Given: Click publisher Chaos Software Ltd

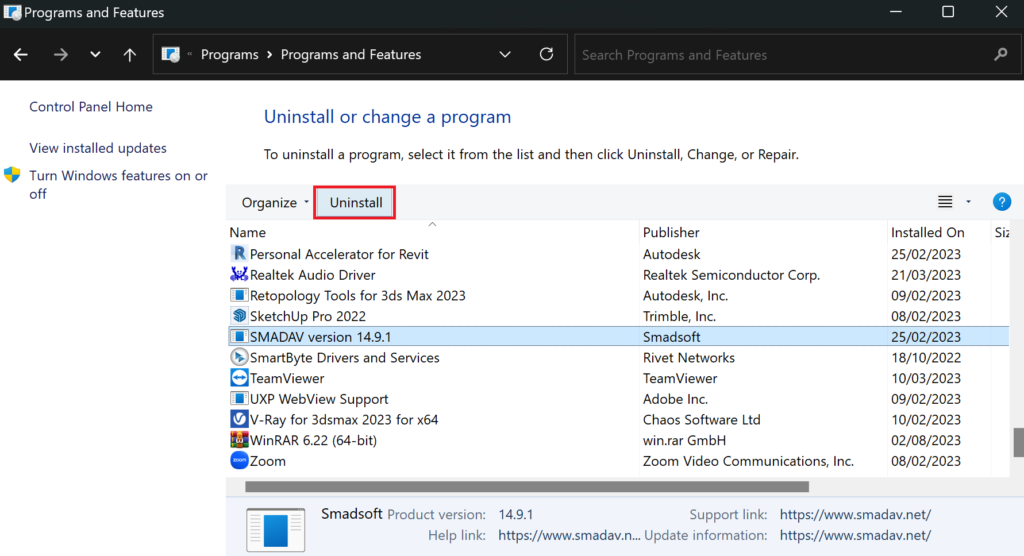Looking at the screenshot, I should click(x=701, y=420).
